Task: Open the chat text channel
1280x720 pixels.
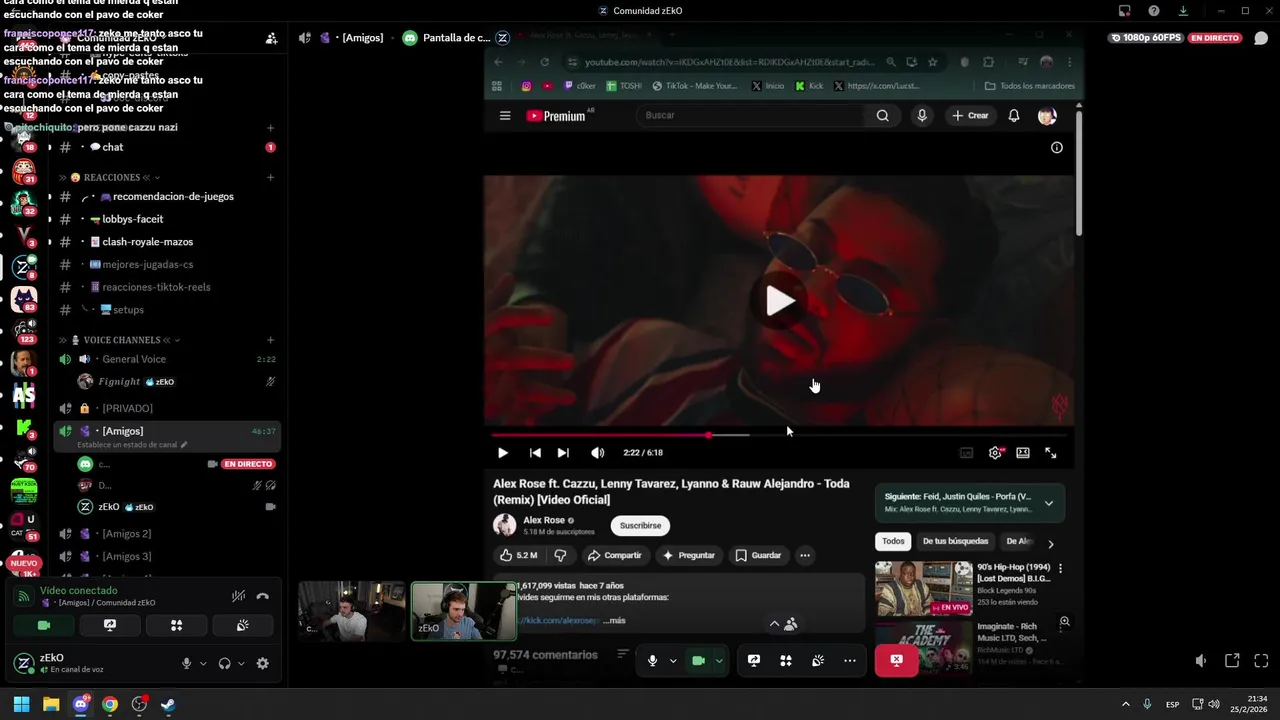Action: click(165, 147)
